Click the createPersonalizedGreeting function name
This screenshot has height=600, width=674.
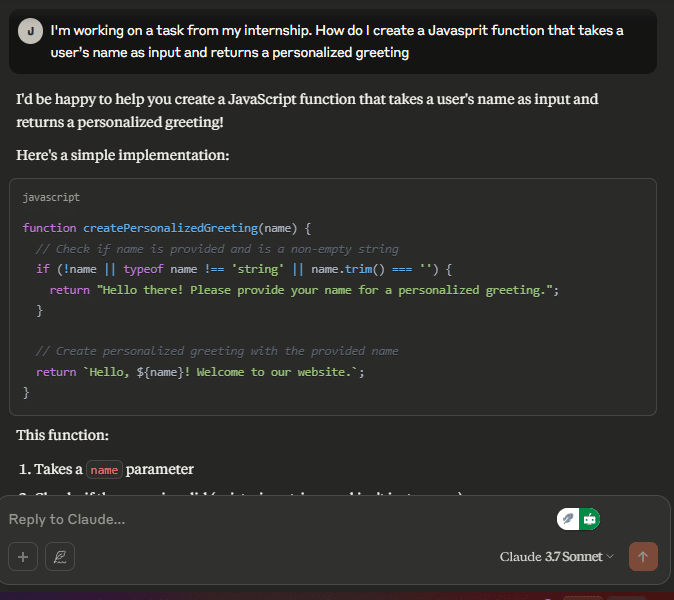pos(170,228)
